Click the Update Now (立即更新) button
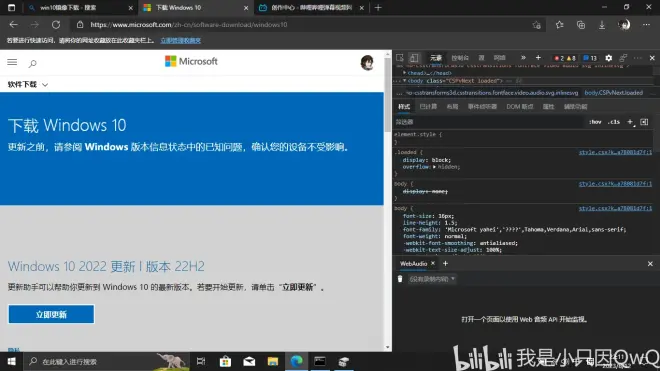Image resolution: width=660 pixels, height=371 pixels. coord(51,314)
